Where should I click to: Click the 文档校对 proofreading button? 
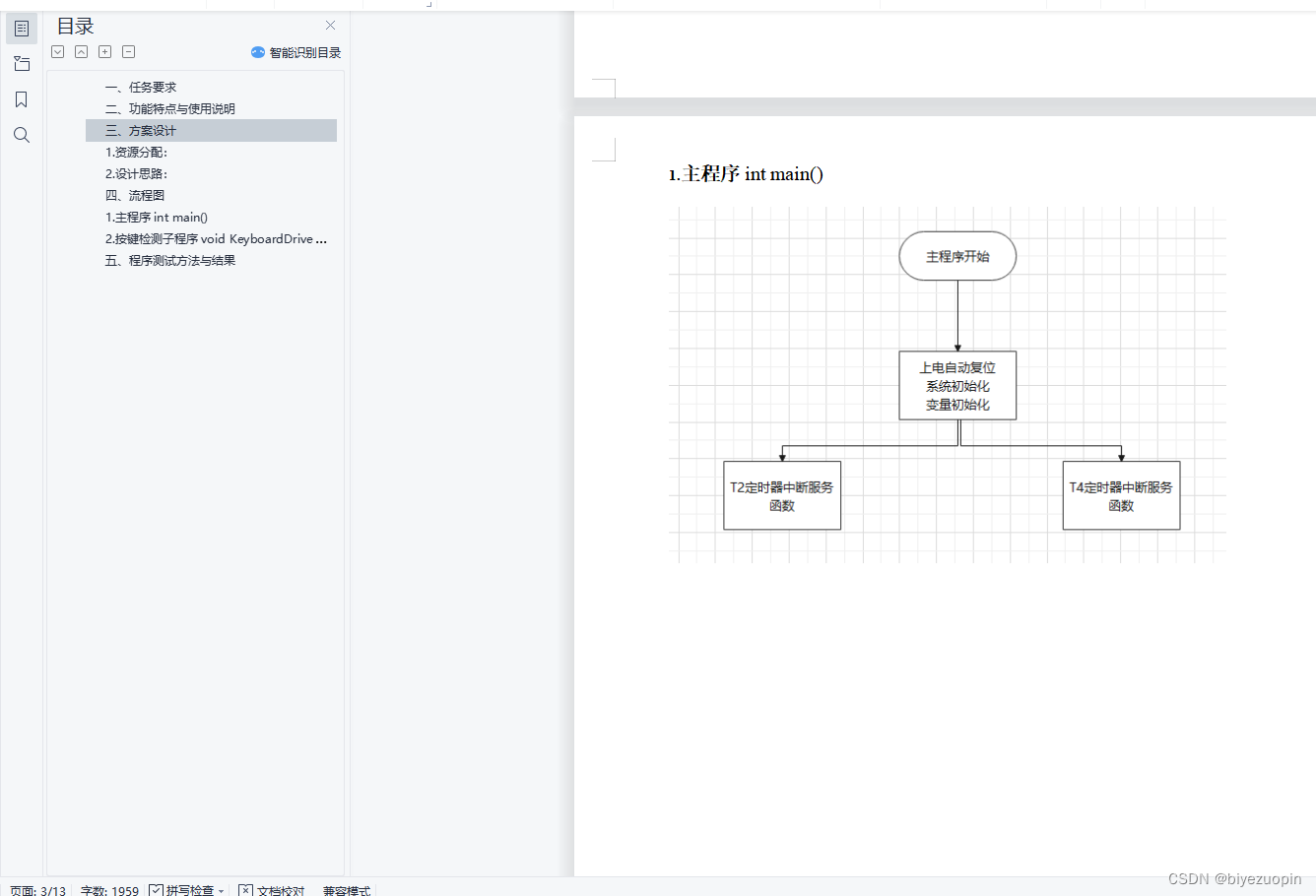click(272, 890)
